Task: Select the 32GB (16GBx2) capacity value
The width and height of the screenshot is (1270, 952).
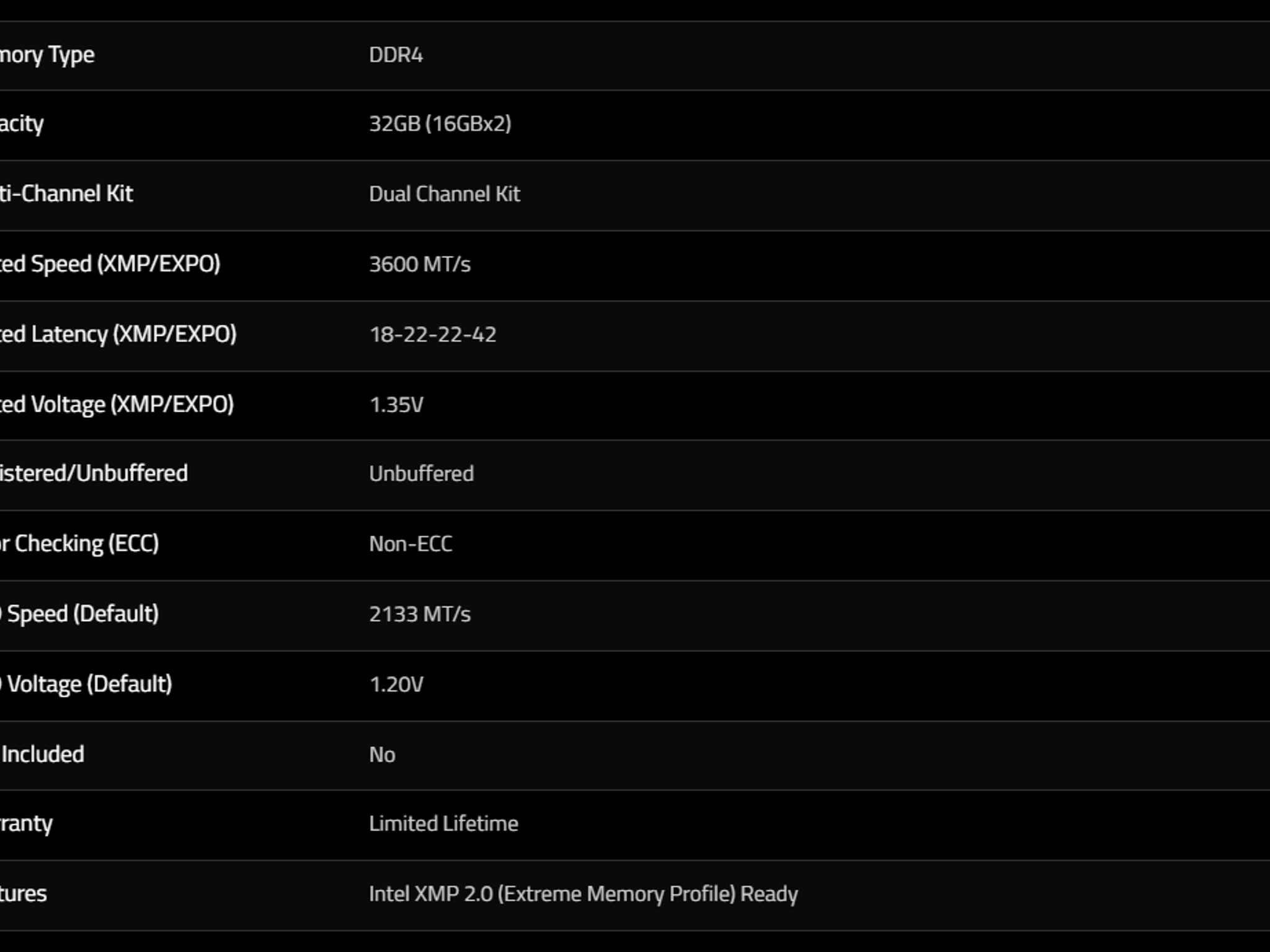Action: tap(440, 124)
